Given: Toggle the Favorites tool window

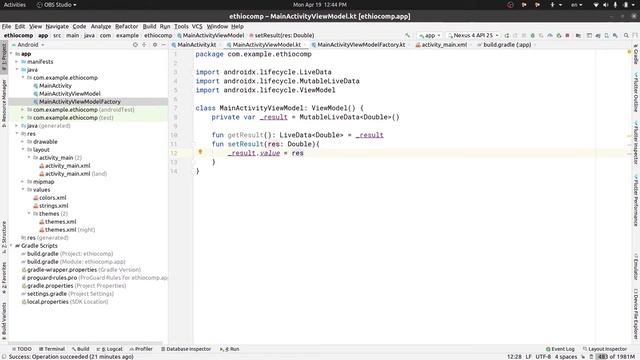Looking at the screenshot, I should (4, 278).
